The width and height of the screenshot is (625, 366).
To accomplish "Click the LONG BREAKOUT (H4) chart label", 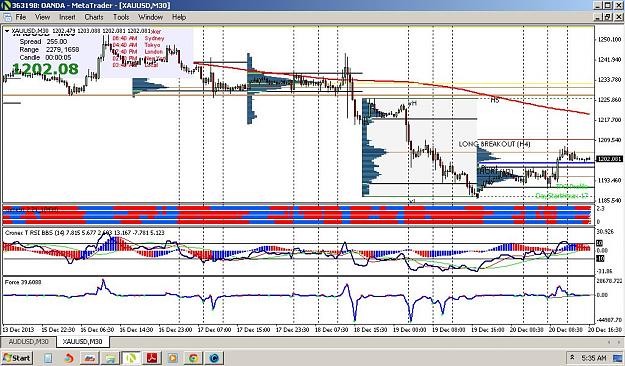I will [x=494, y=144].
